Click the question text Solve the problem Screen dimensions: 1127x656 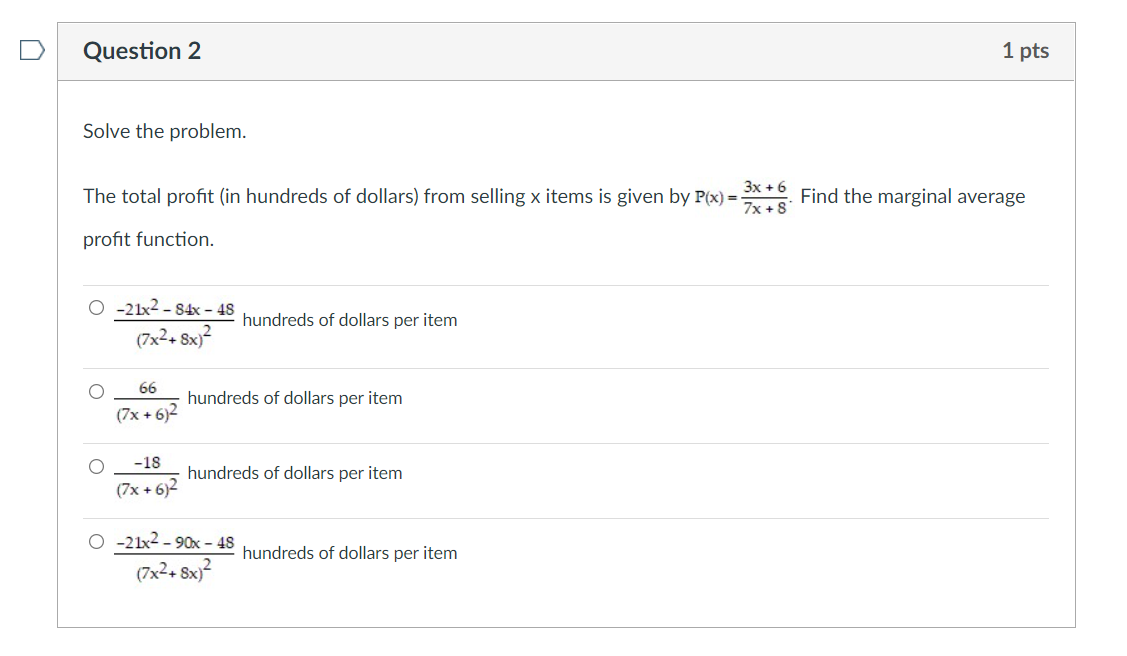pyautogui.click(x=163, y=131)
